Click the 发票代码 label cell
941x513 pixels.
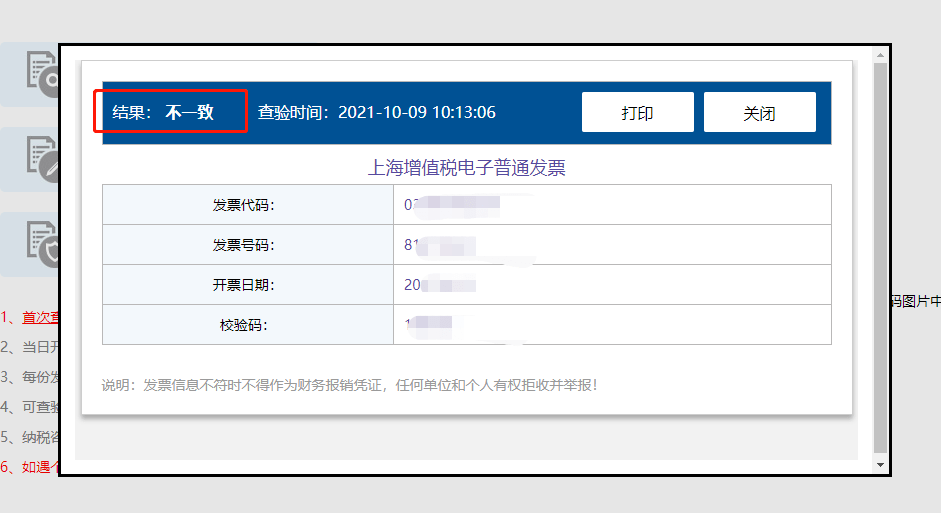click(248, 205)
